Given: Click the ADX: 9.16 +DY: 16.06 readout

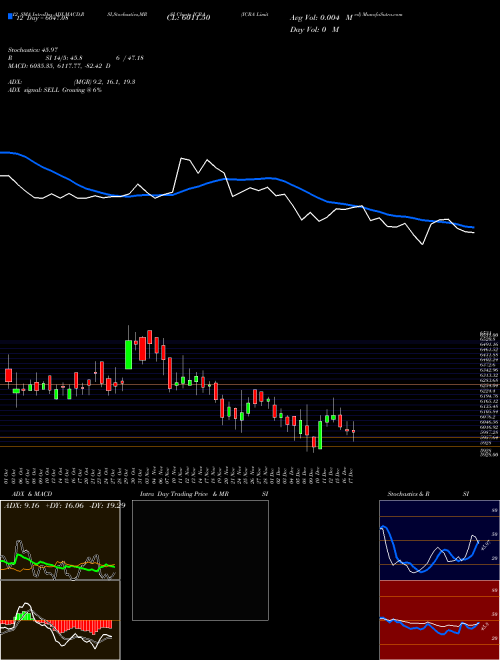Looking at the screenshot, I should (65, 505).
